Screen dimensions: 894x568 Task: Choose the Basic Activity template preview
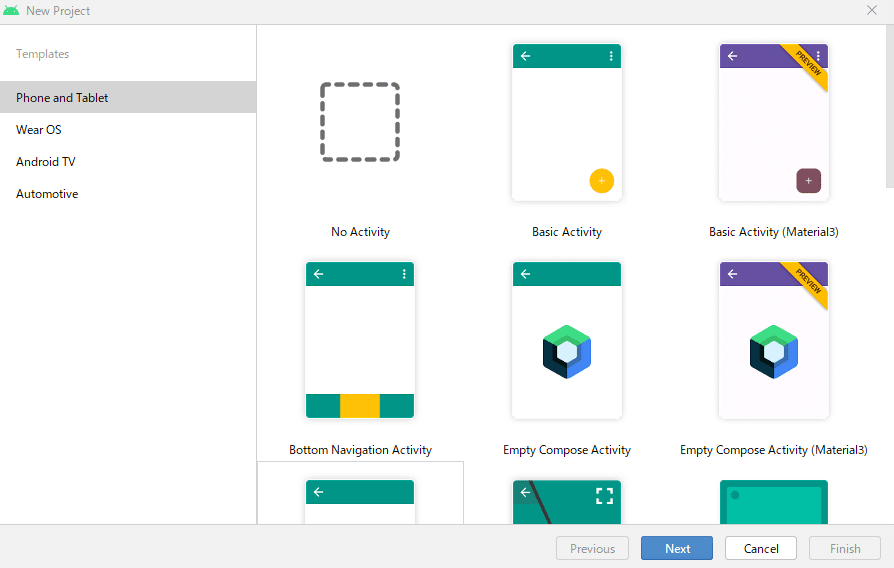pos(567,122)
